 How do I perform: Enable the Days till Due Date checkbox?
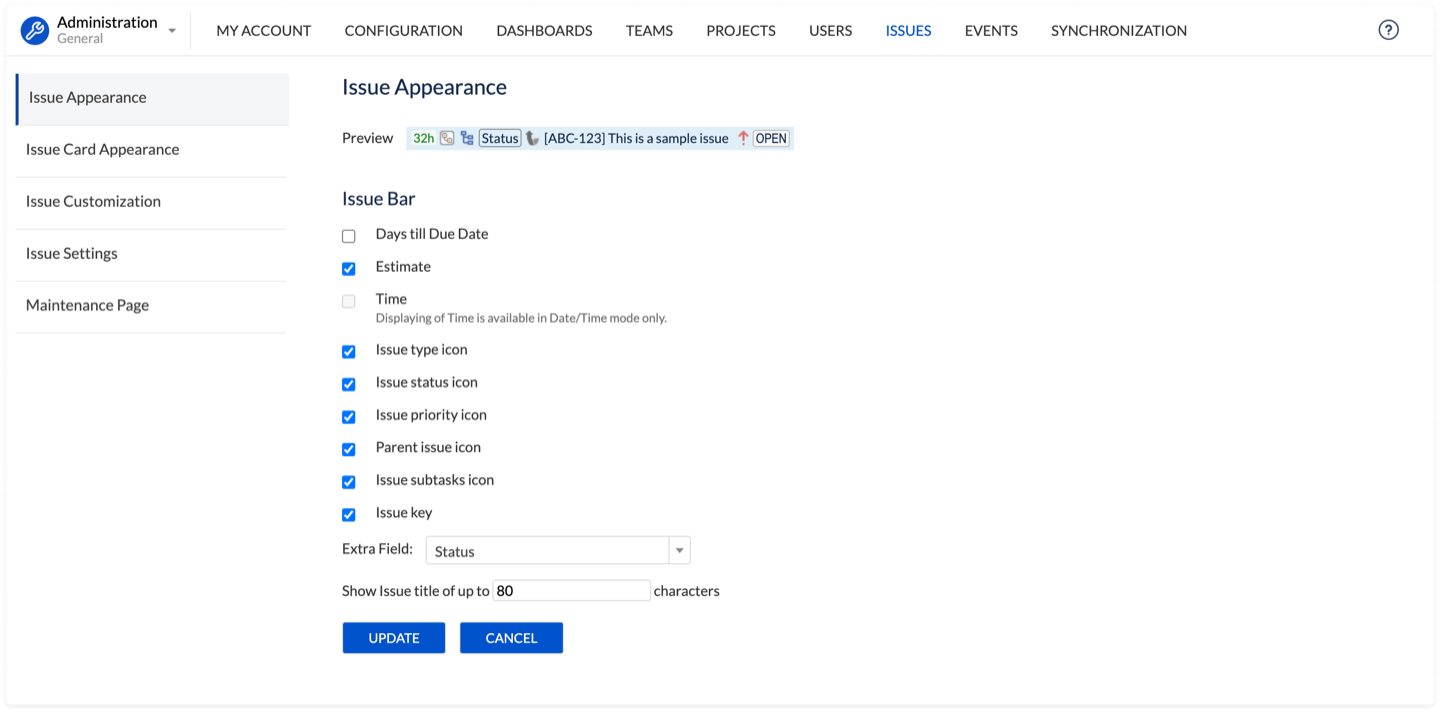tap(349, 236)
